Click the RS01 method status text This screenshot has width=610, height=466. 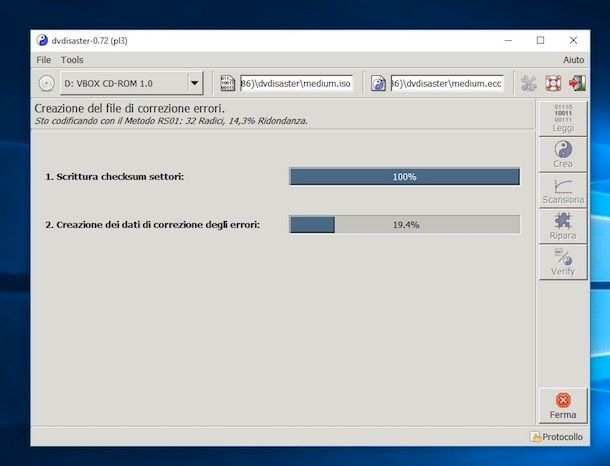tap(171, 121)
